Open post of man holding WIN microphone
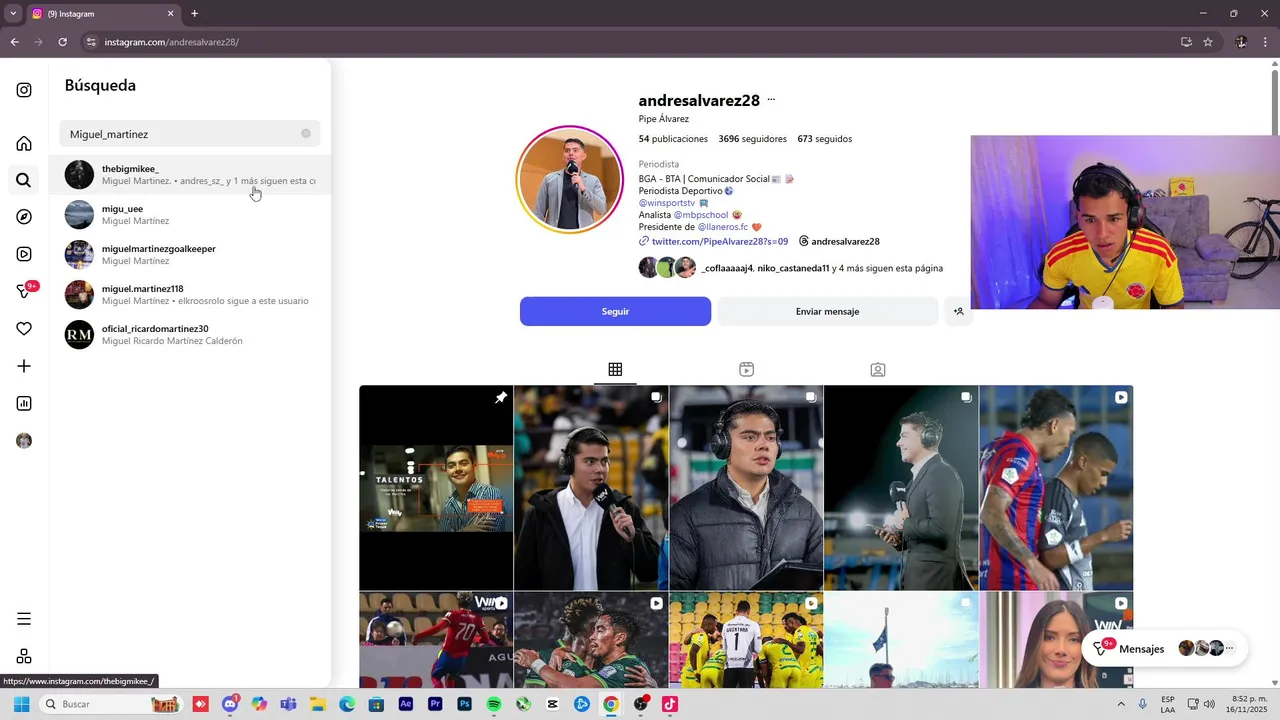 591,488
